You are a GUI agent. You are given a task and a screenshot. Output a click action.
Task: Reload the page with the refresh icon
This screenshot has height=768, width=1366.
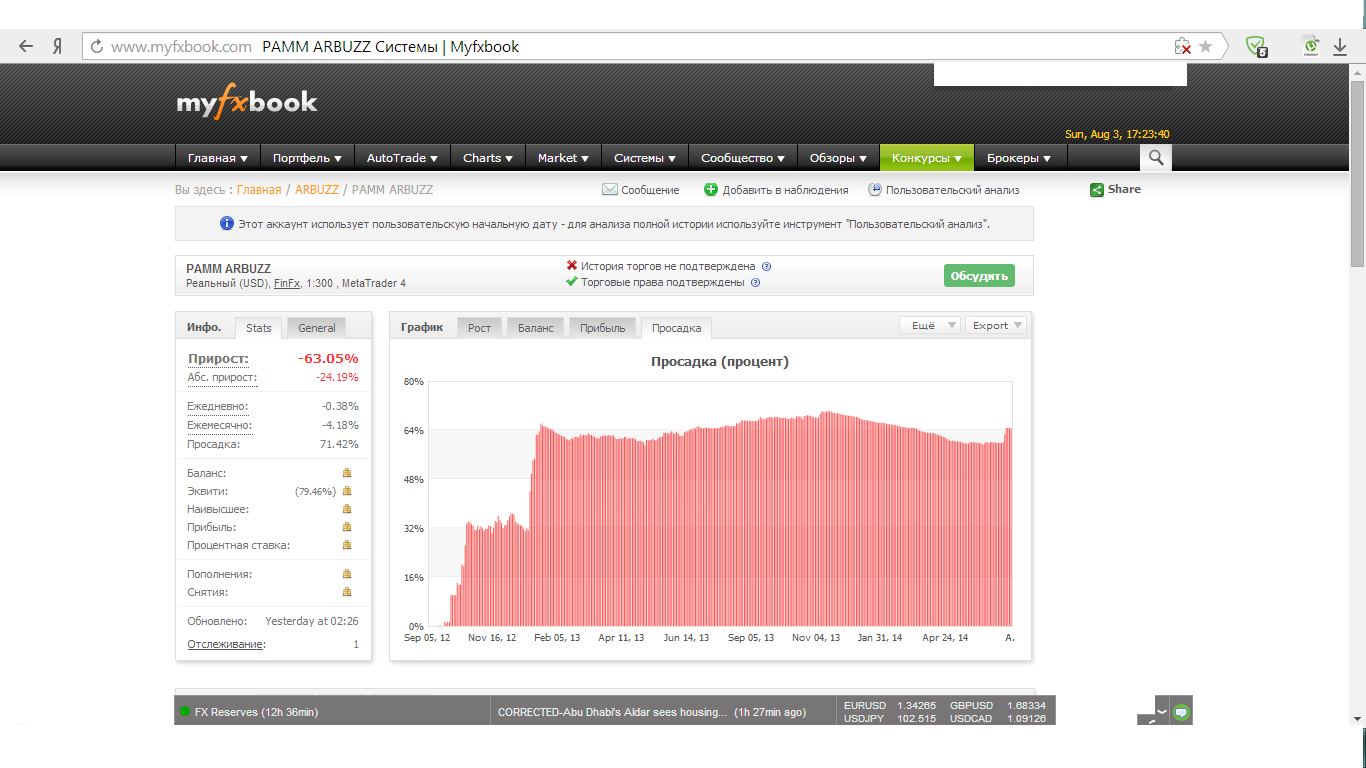[x=97, y=46]
